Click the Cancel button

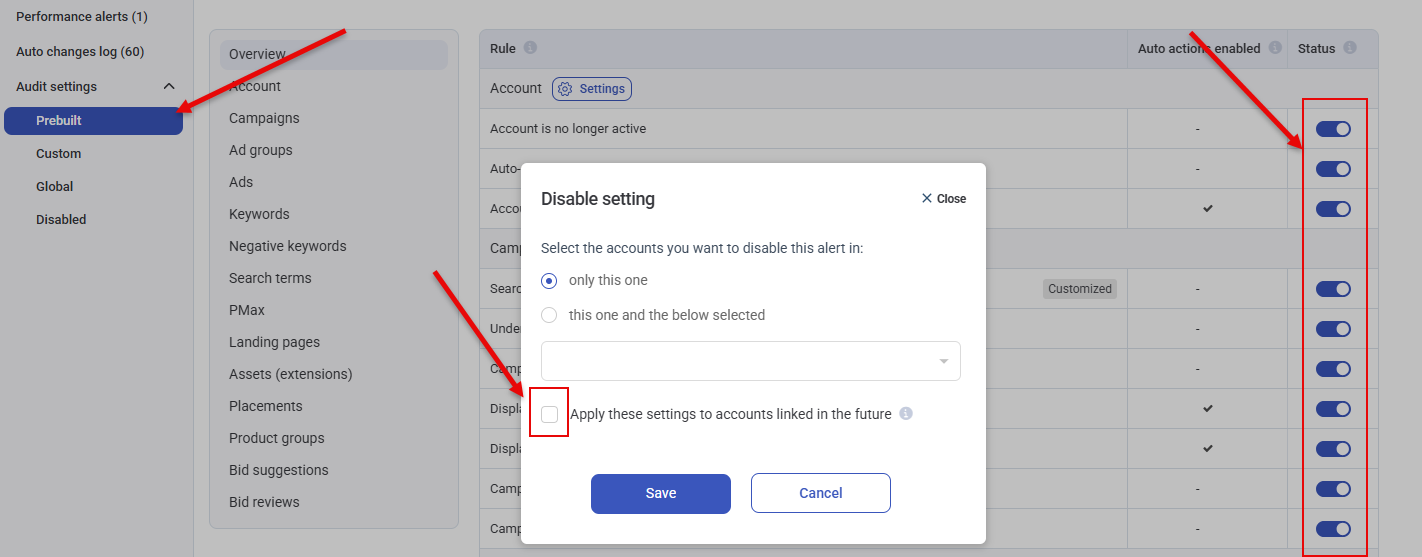[820, 493]
